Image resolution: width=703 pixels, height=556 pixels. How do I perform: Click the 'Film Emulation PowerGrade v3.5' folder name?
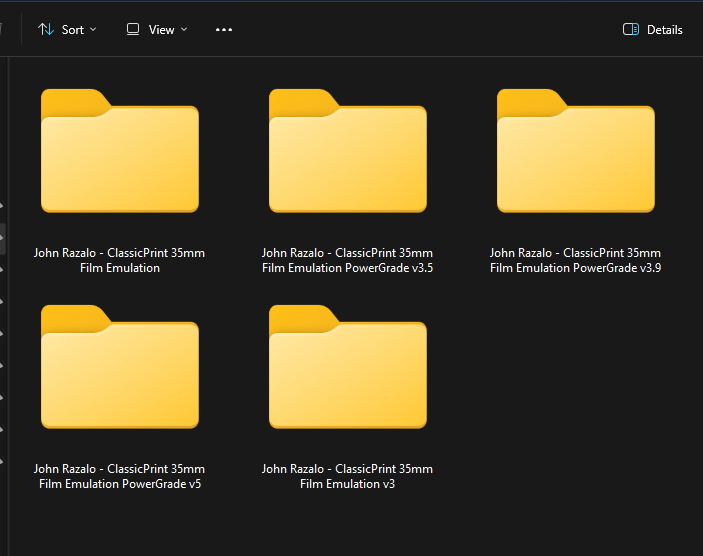click(x=347, y=268)
